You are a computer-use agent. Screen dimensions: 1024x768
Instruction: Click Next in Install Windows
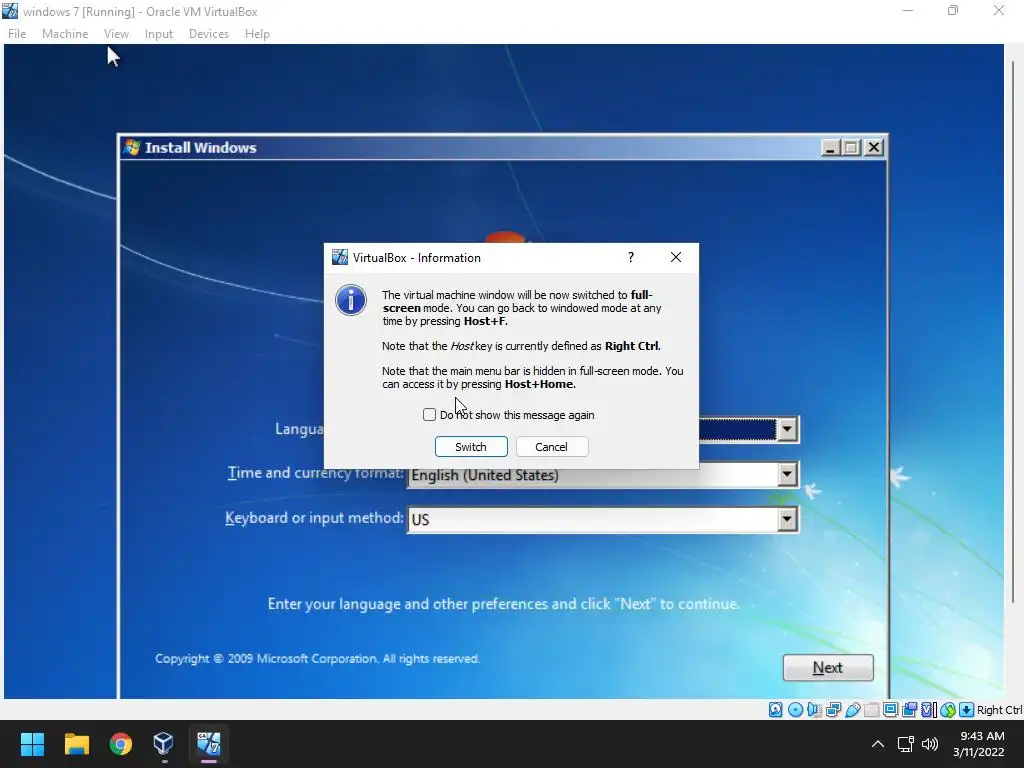(x=828, y=667)
